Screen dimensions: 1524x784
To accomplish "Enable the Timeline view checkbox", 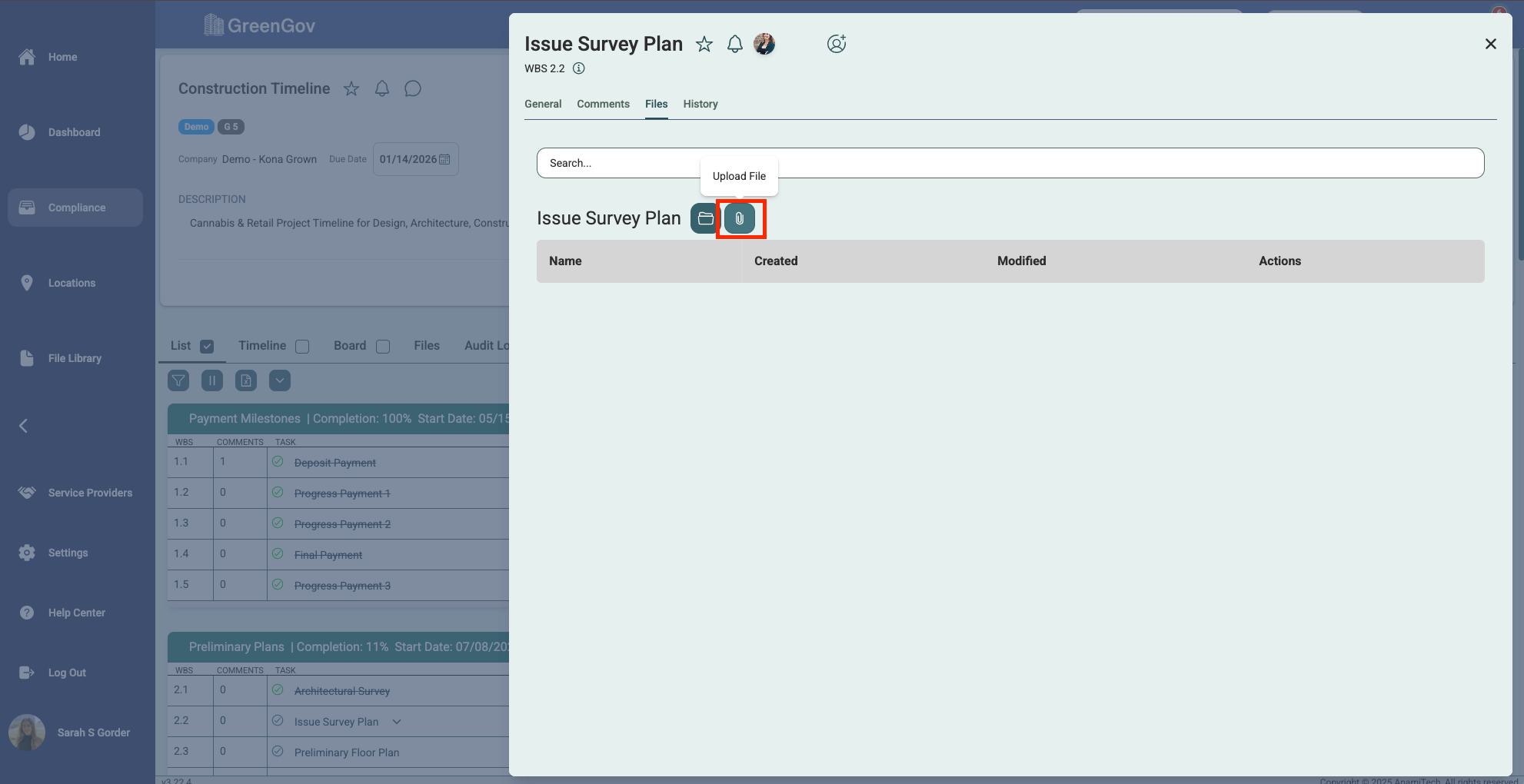I will coord(302,347).
